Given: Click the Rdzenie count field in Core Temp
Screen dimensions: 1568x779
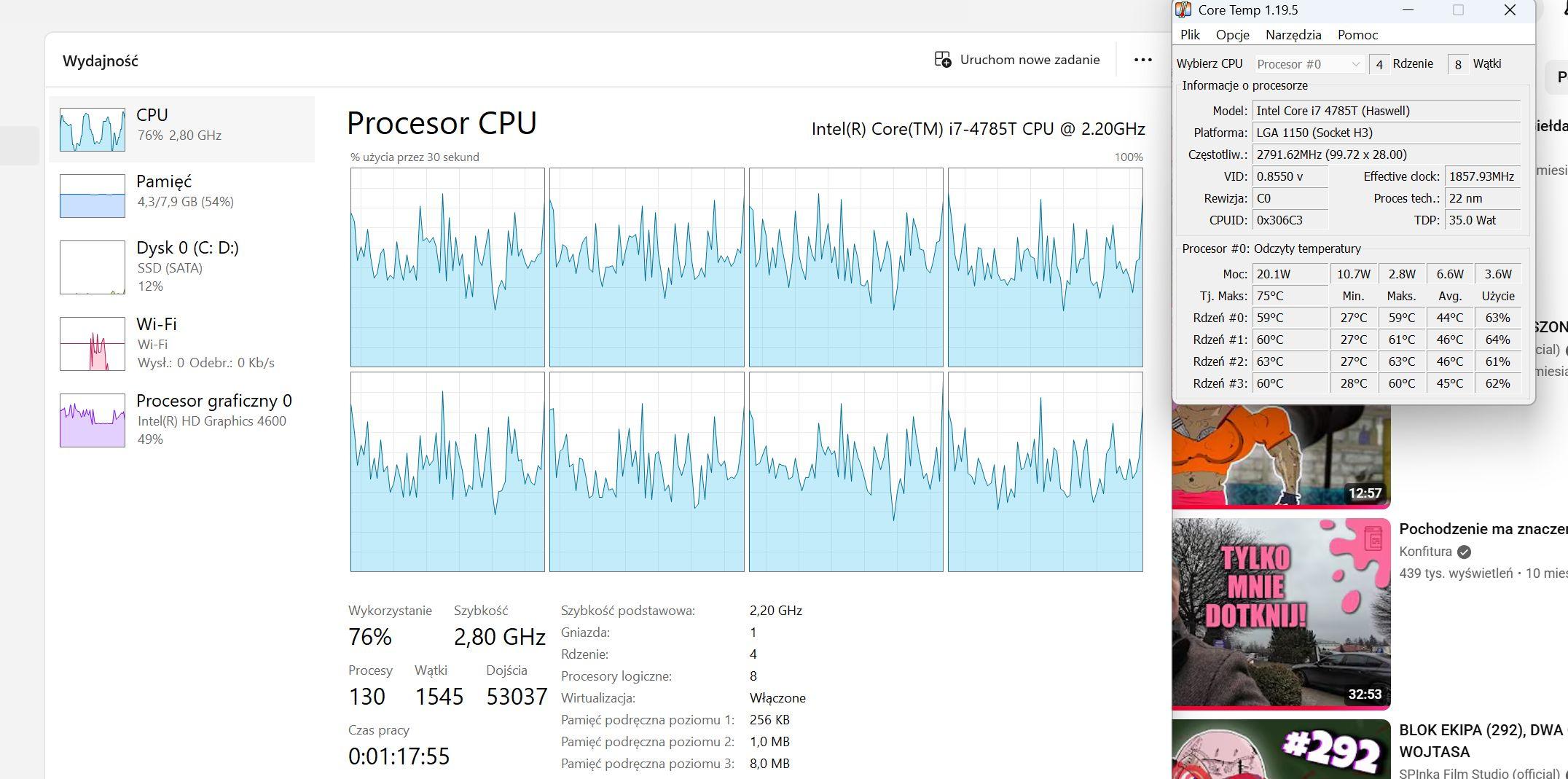Looking at the screenshot, I should tap(1379, 64).
